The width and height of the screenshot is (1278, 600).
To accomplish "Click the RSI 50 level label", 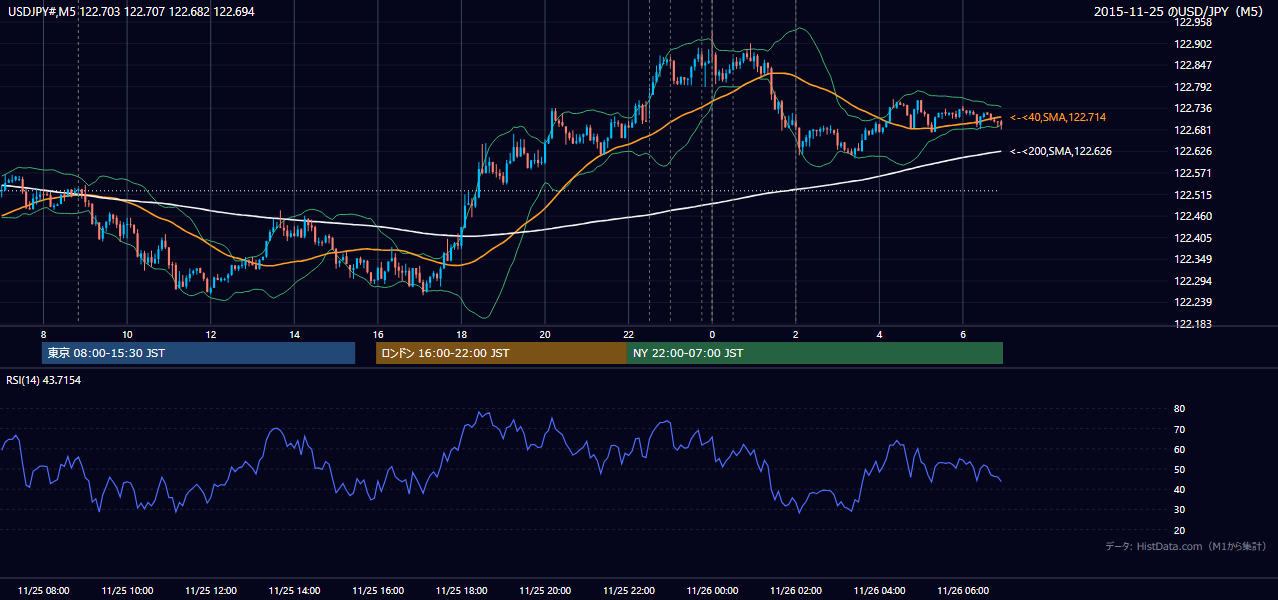I will tap(1179, 469).
